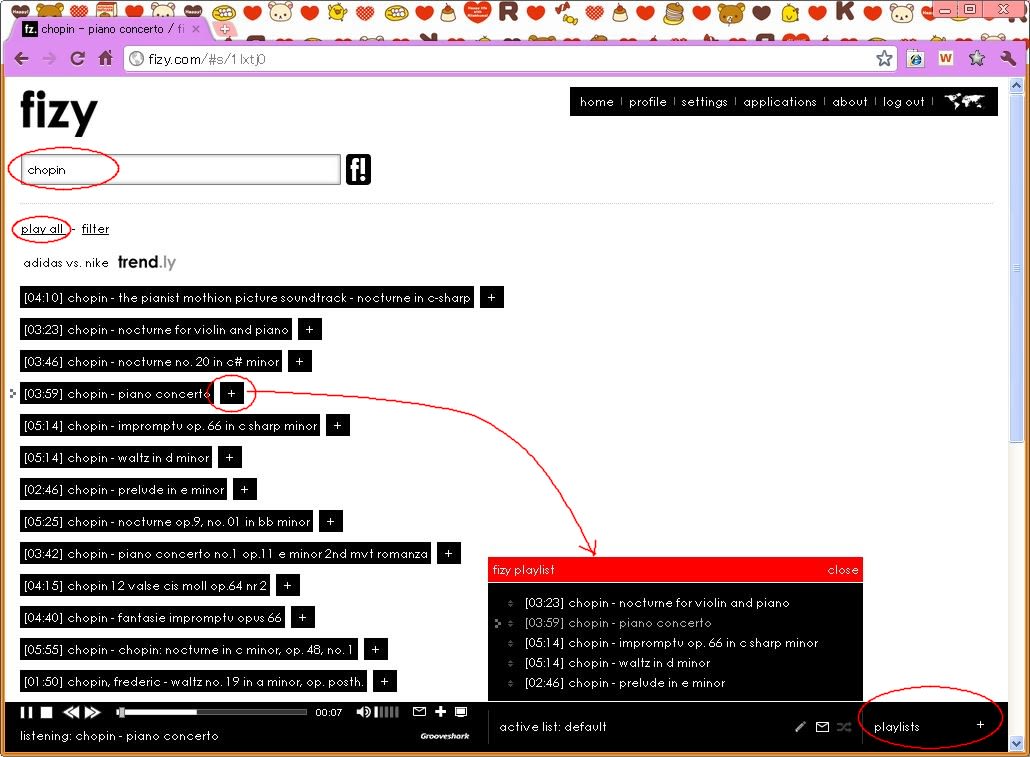Click the pencil icon to edit the active list
This screenshot has height=757, width=1030.
(x=800, y=727)
